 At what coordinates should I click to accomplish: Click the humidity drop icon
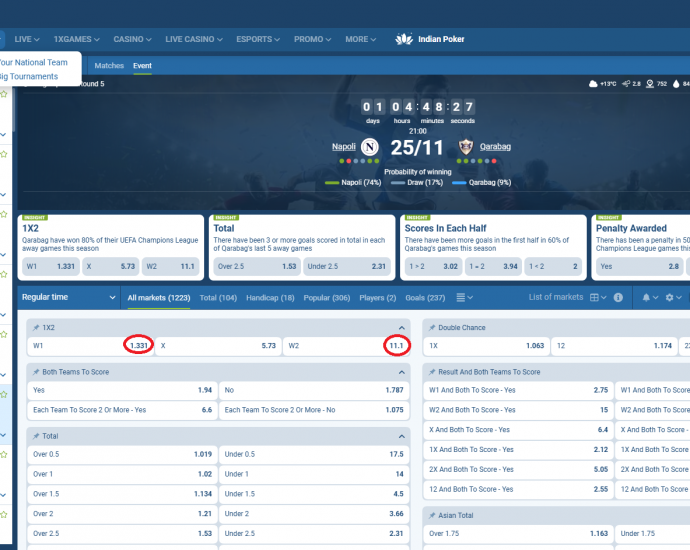coord(676,84)
